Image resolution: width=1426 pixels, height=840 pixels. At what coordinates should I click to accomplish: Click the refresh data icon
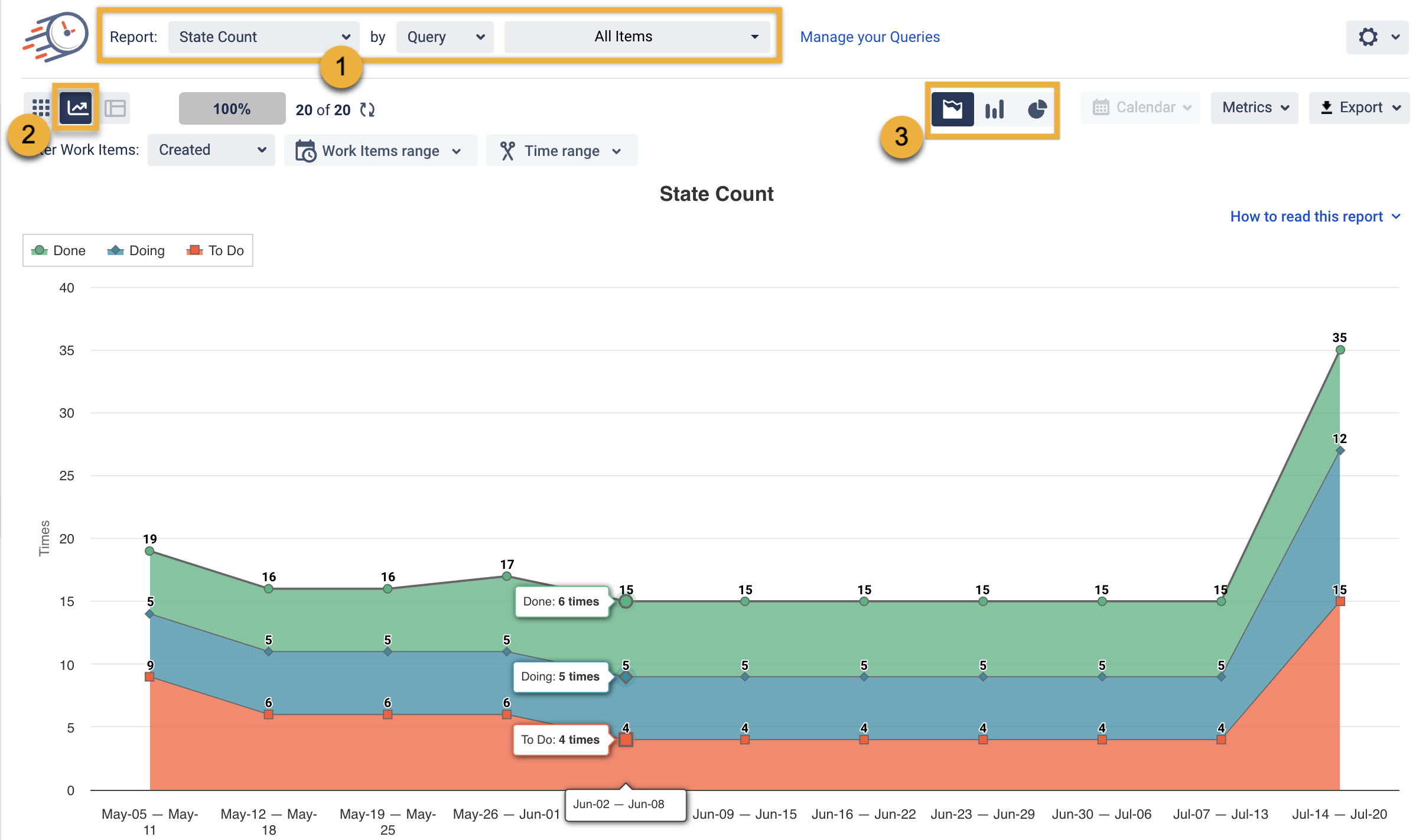[367, 110]
